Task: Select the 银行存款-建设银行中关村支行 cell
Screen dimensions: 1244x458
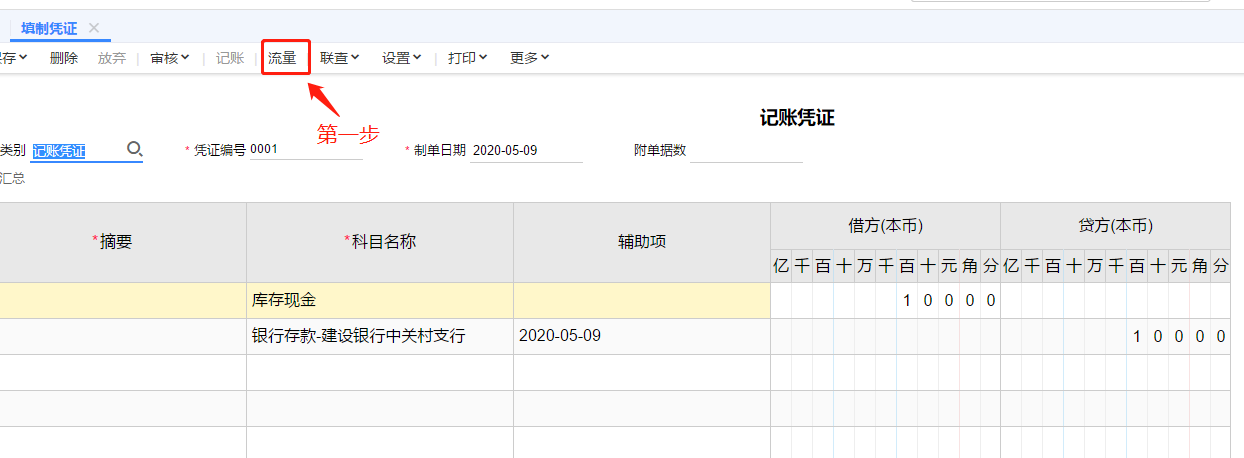Action: (379, 336)
